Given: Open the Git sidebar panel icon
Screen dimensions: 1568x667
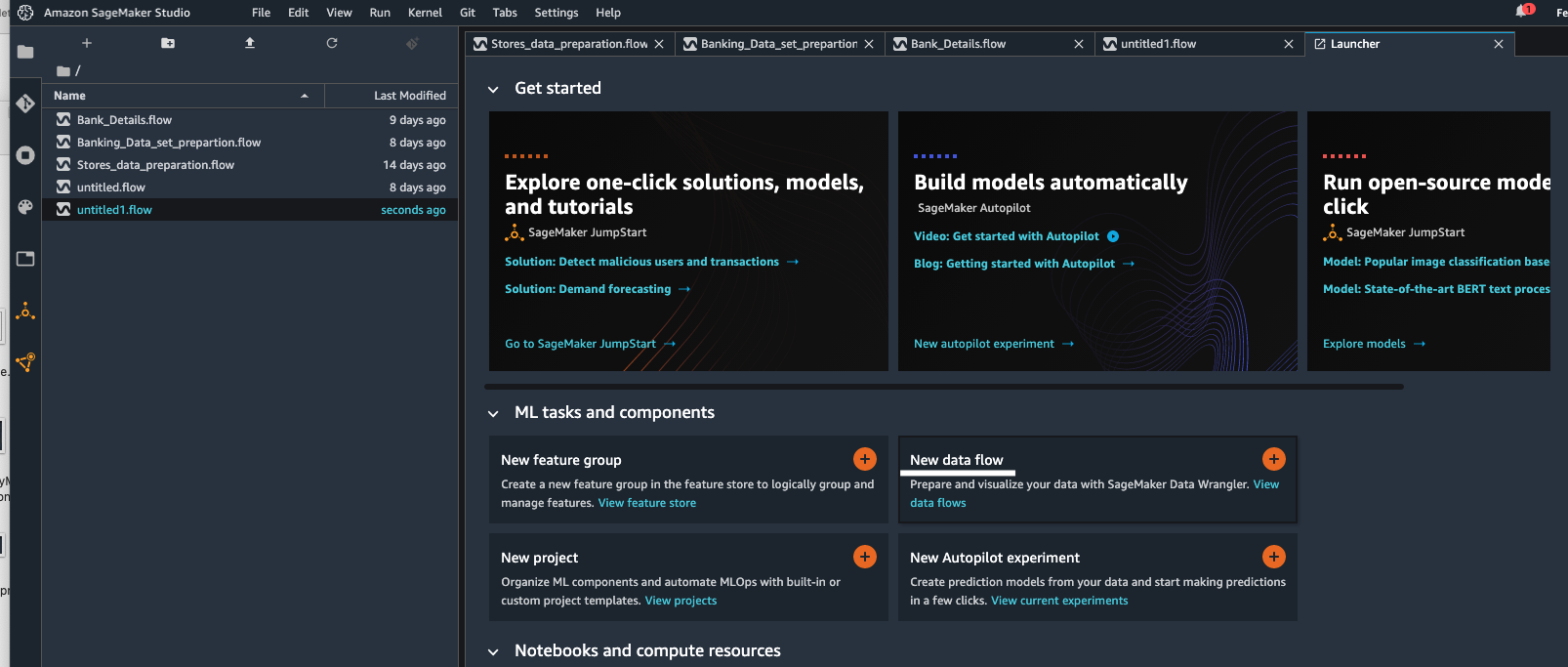Looking at the screenshot, I should 25,104.
